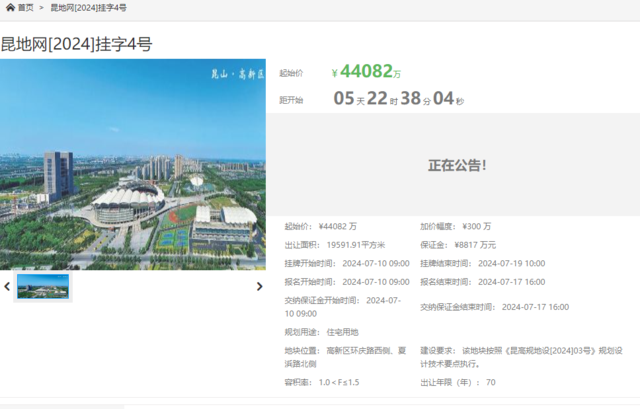Click the page title 昆地网[2024]挂字4号
The height and width of the screenshot is (409, 640).
coord(76,44)
